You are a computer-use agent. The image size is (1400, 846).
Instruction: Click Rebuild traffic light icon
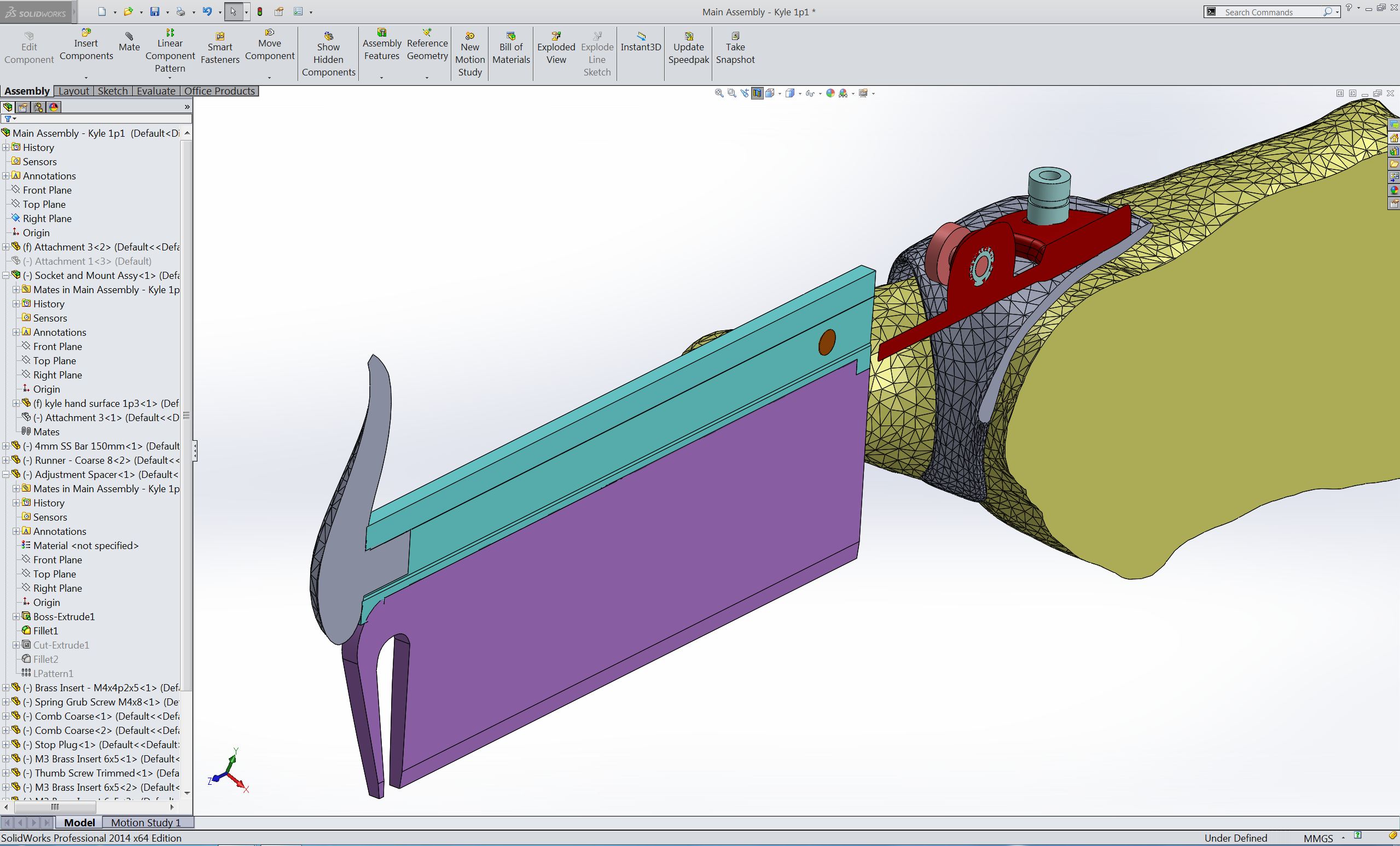click(x=260, y=11)
